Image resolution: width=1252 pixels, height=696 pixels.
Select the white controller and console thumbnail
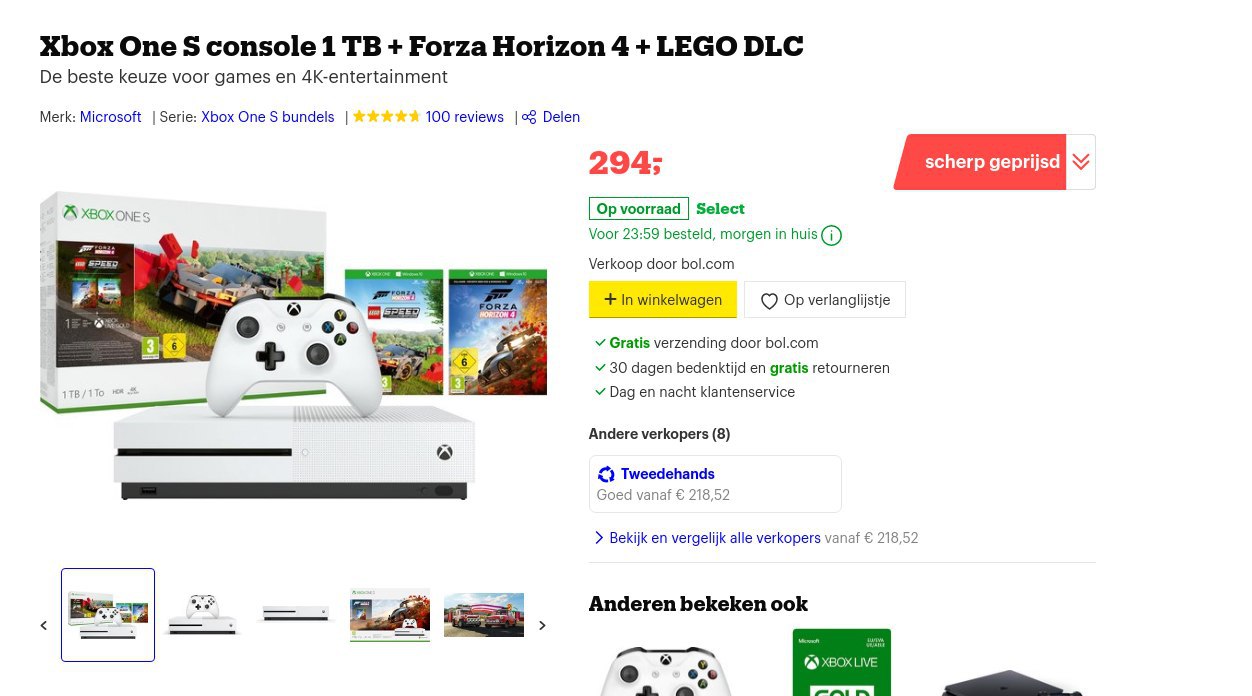point(202,615)
